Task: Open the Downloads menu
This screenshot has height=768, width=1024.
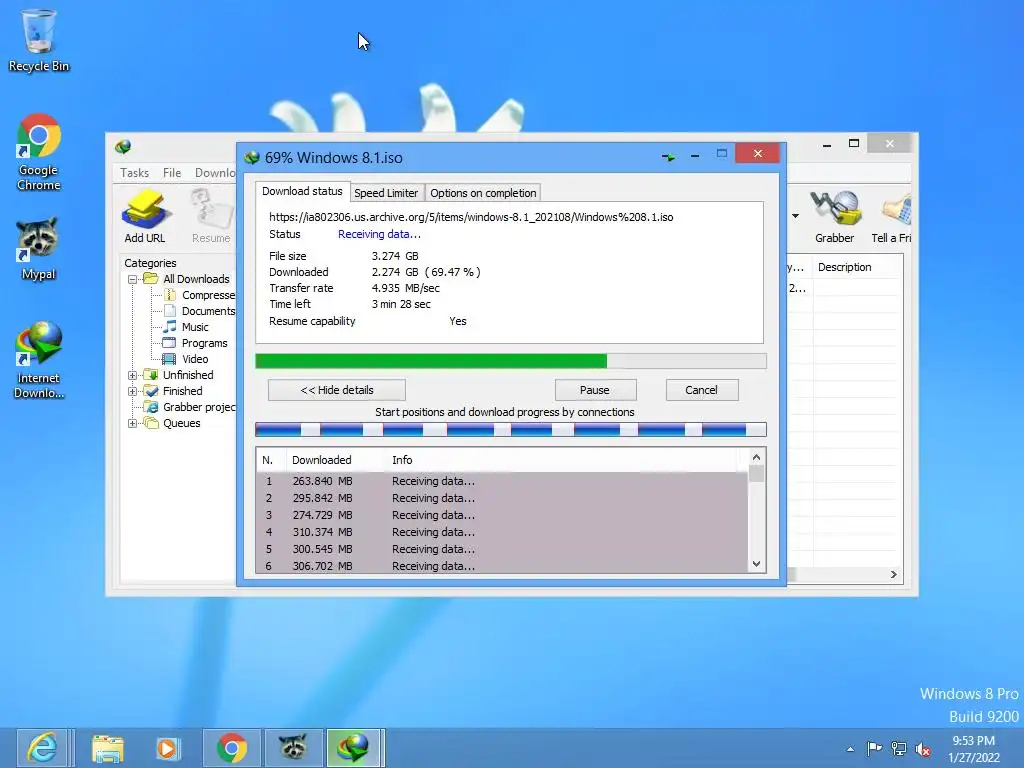Action: pos(215,172)
